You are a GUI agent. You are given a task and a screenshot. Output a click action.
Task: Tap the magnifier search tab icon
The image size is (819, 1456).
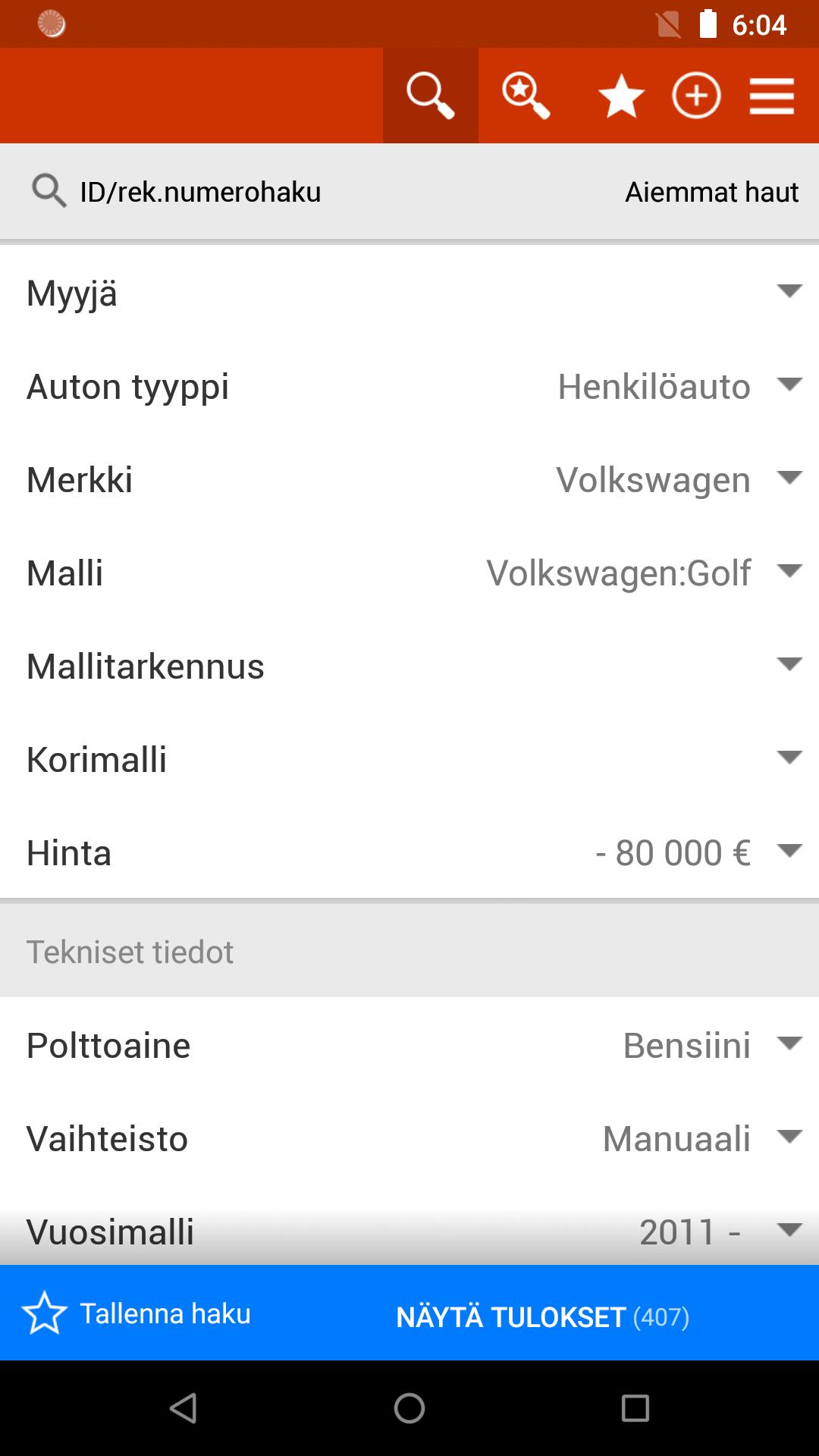click(430, 96)
